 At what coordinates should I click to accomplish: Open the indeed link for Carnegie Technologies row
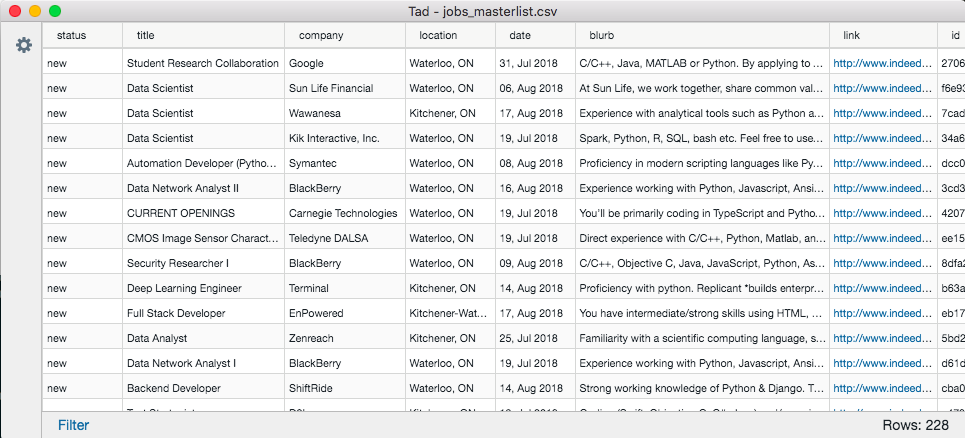[x=883, y=213]
